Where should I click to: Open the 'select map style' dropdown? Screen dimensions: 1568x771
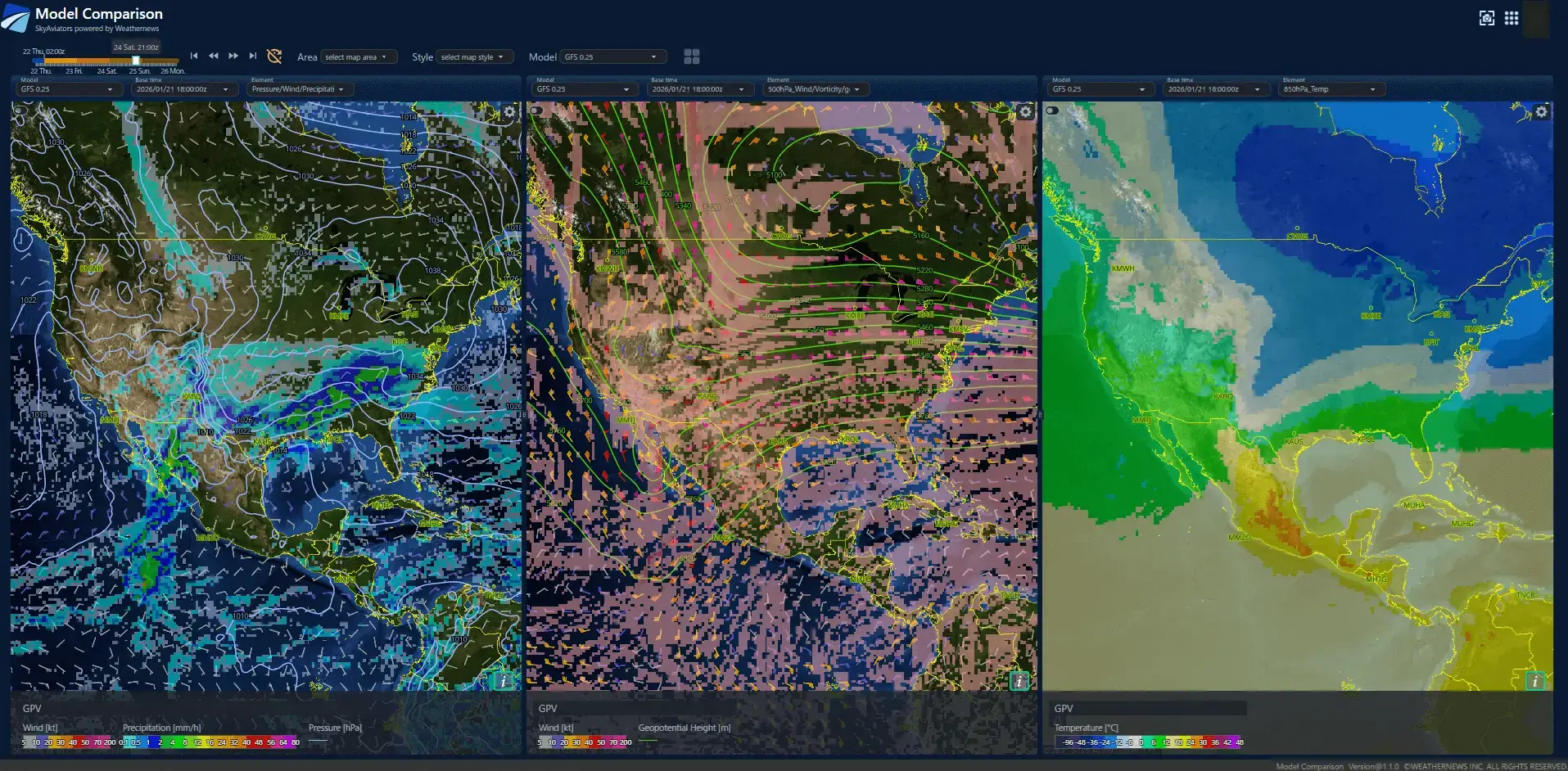473,57
